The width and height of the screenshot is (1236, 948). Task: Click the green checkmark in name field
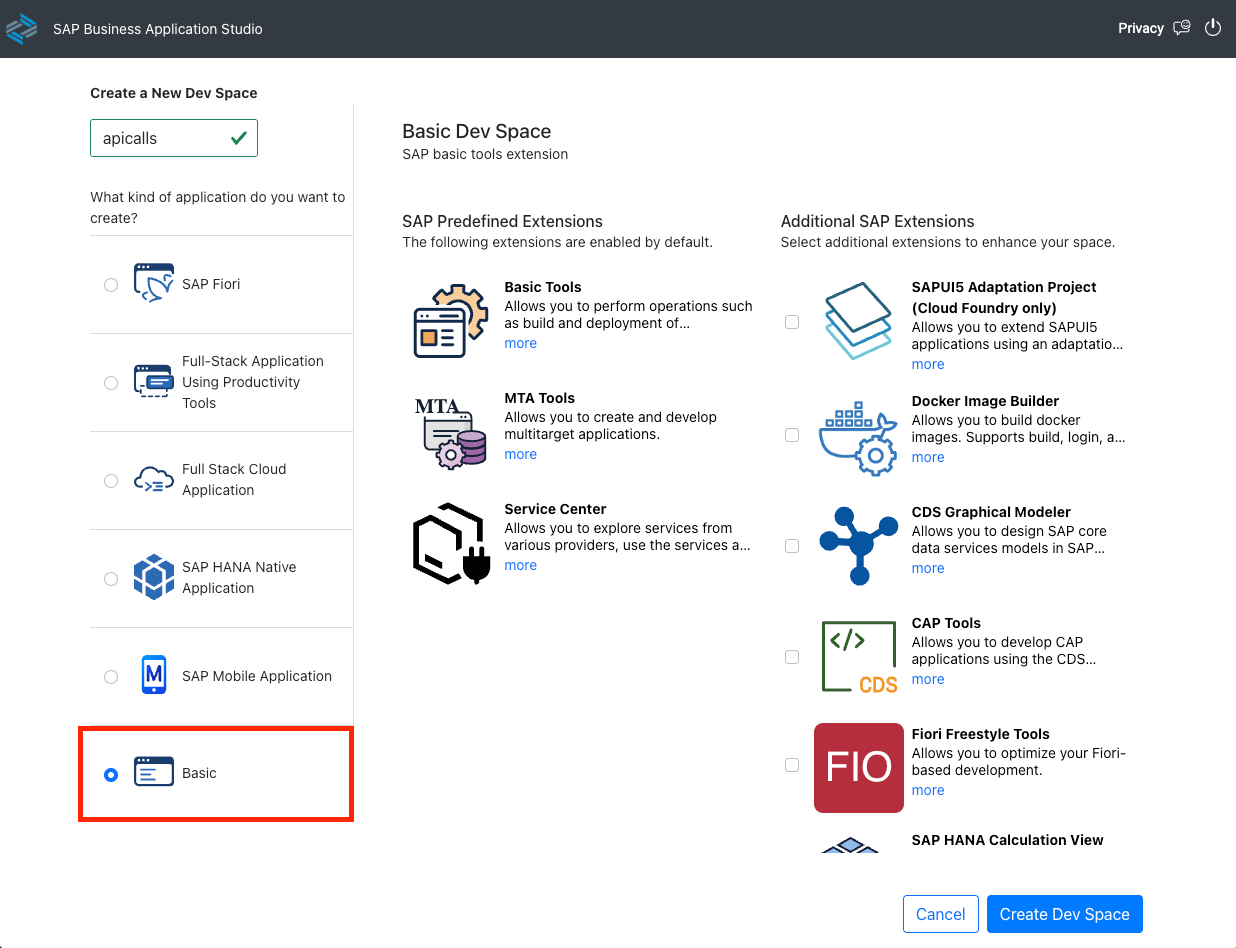tap(238, 139)
